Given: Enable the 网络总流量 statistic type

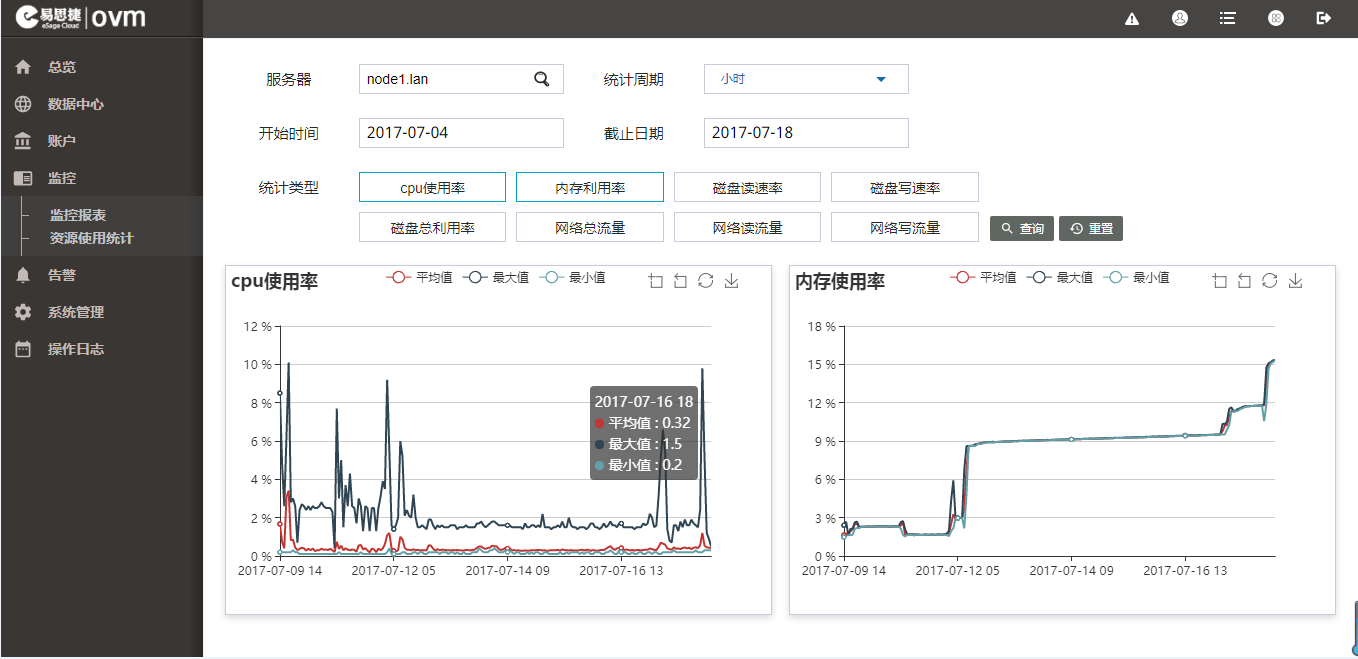Looking at the screenshot, I should coord(590,227).
